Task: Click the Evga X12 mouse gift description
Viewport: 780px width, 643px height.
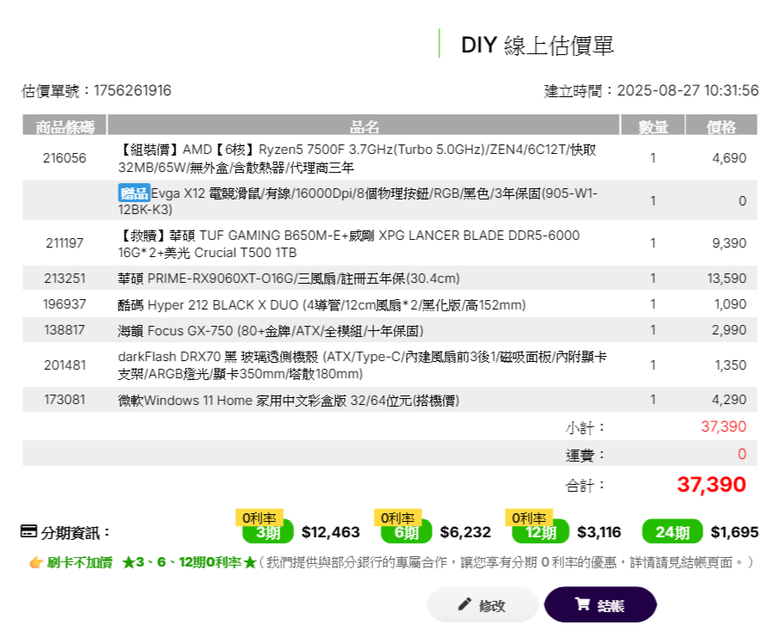Action: click(358, 201)
